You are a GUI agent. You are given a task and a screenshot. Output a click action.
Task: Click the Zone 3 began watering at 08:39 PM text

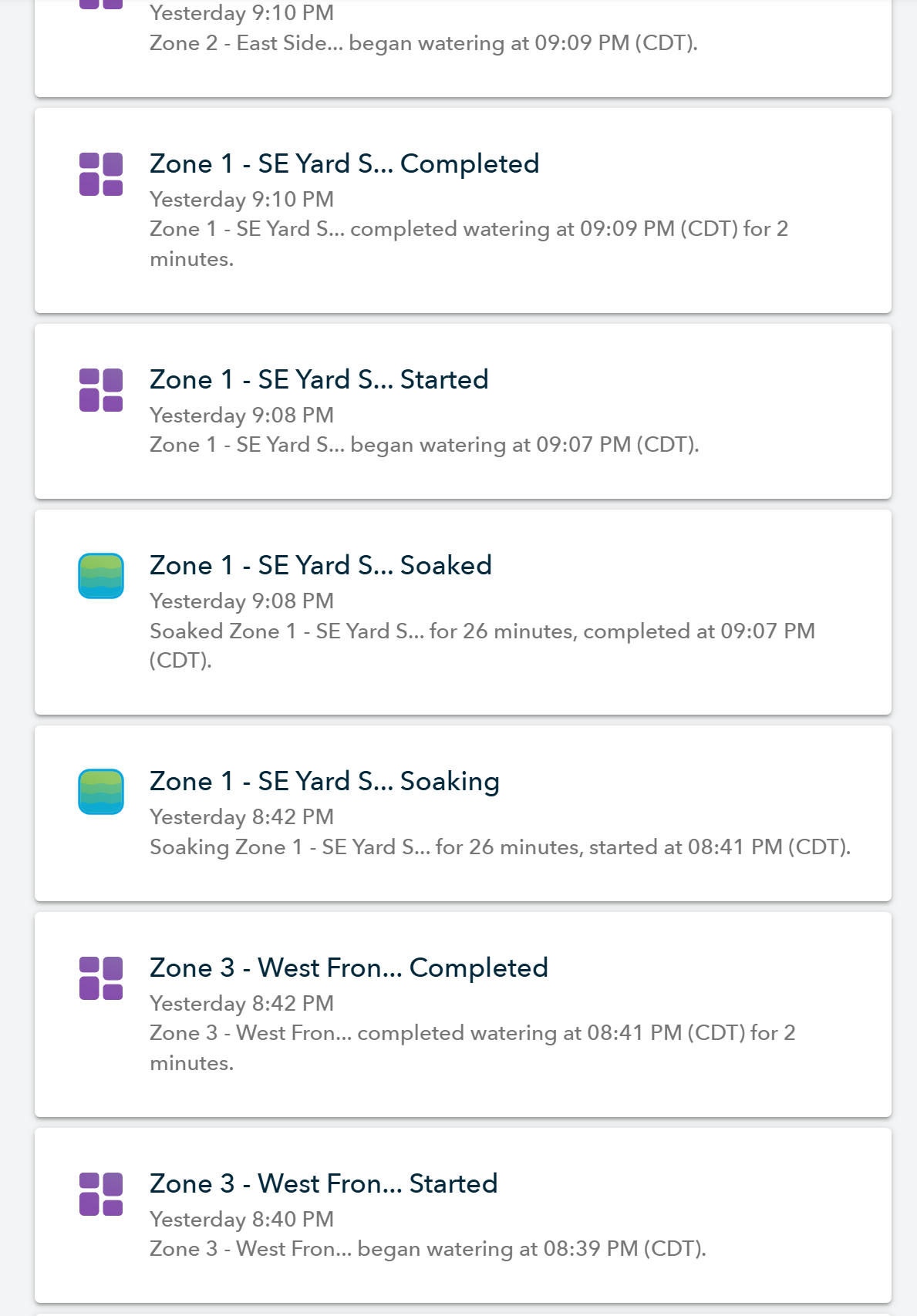click(428, 1249)
